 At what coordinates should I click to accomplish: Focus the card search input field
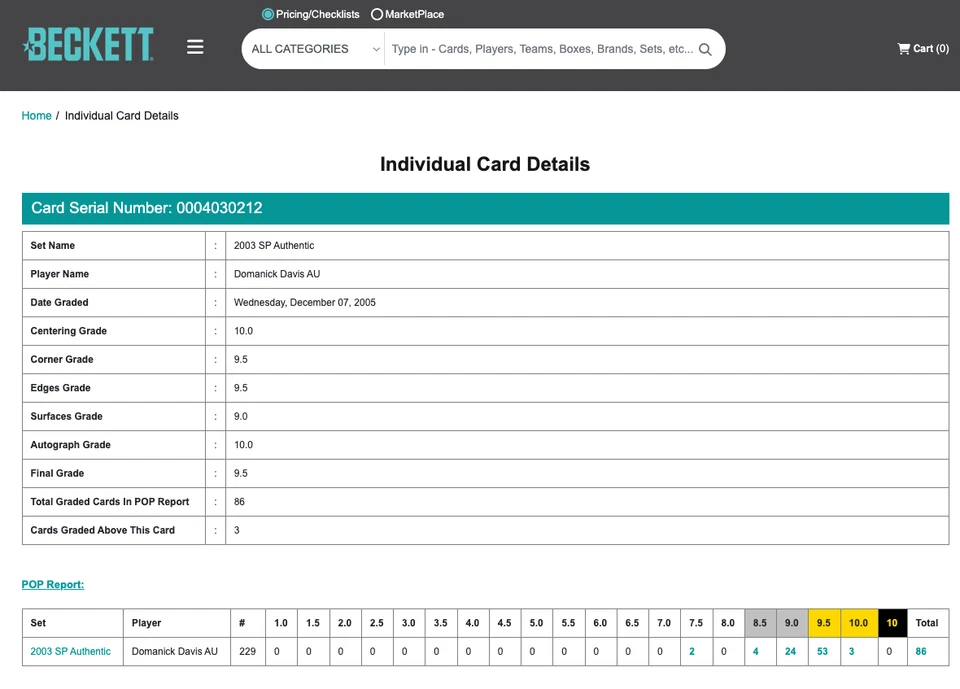pyautogui.click(x=540, y=49)
